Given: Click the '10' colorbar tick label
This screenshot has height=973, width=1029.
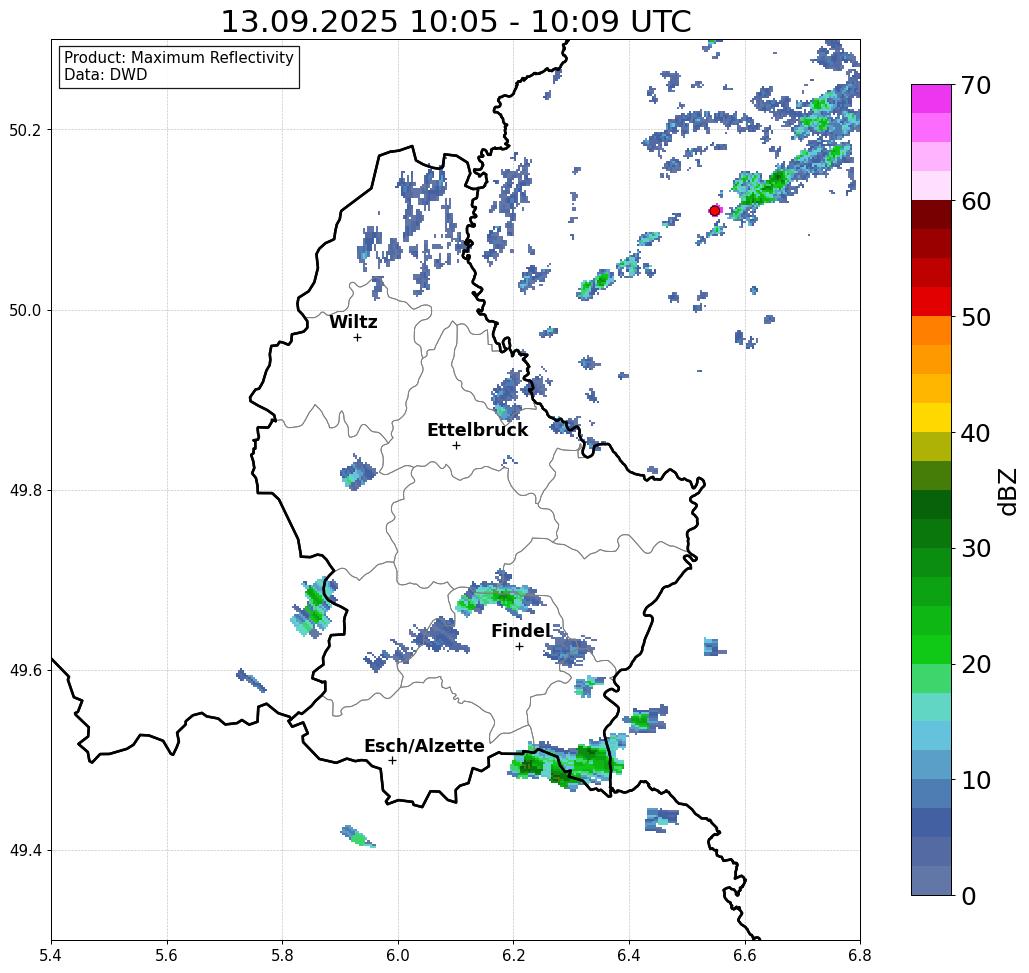Looking at the screenshot, I should (975, 780).
